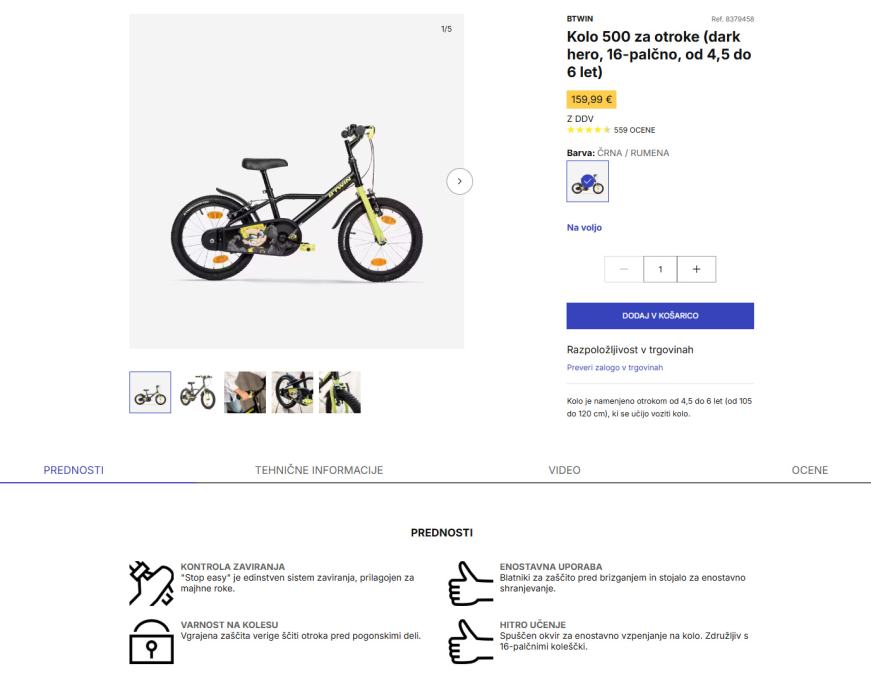The image size is (871, 690).
Task: Click thumbs-up icon beside Hitro učenje
Action: (470, 641)
